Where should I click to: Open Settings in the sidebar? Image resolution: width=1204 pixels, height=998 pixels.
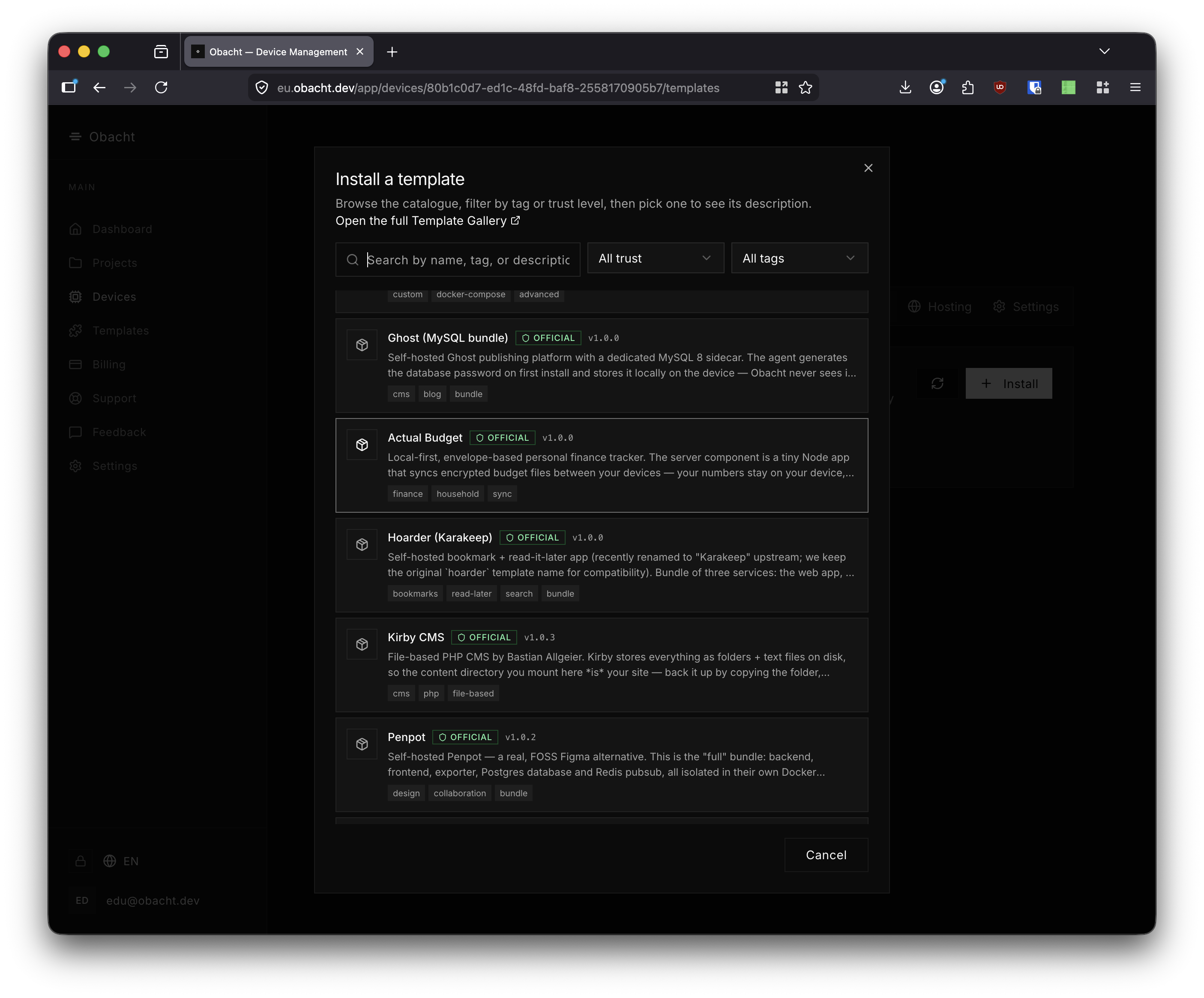(x=103, y=466)
